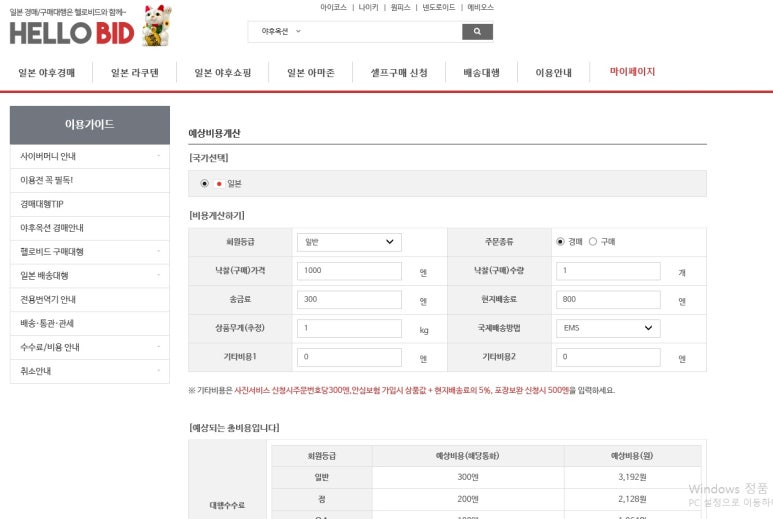This screenshot has height=519, width=773.
Task: Open the 국제배송방법 dropdown showing EMS
Action: pos(608,328)
